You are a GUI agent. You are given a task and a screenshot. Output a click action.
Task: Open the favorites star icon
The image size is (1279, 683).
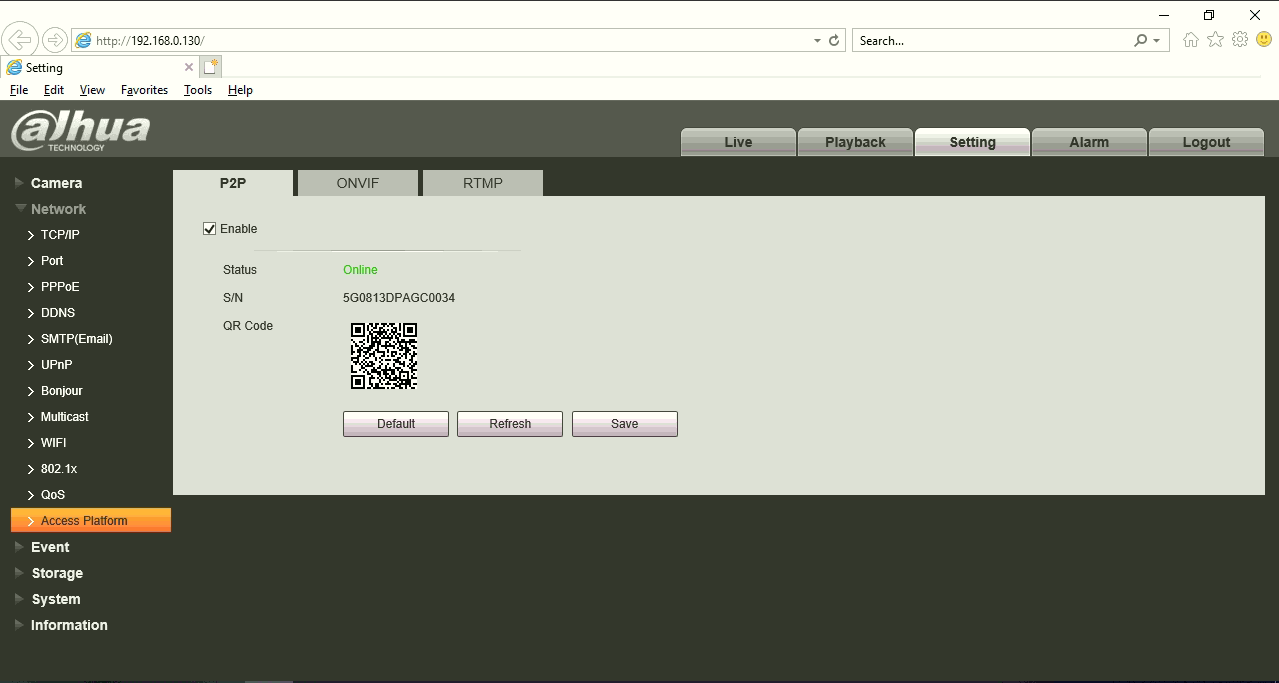pos(1215,40)
